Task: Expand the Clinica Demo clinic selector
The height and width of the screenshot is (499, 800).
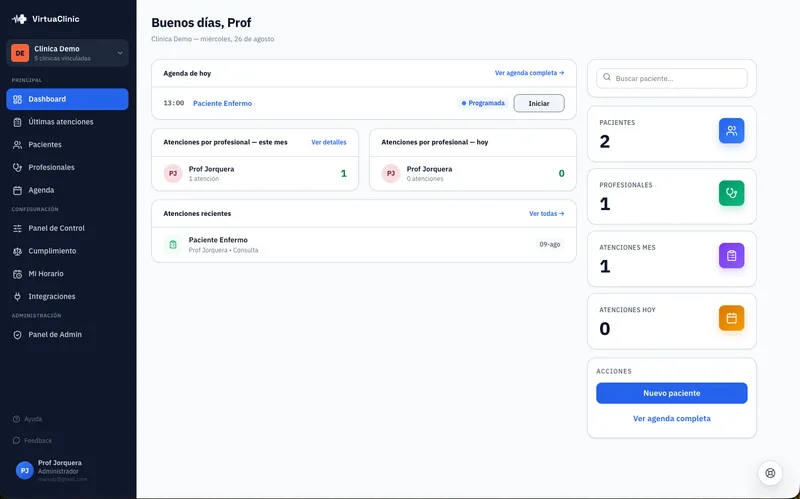Action: coord(67,53)
